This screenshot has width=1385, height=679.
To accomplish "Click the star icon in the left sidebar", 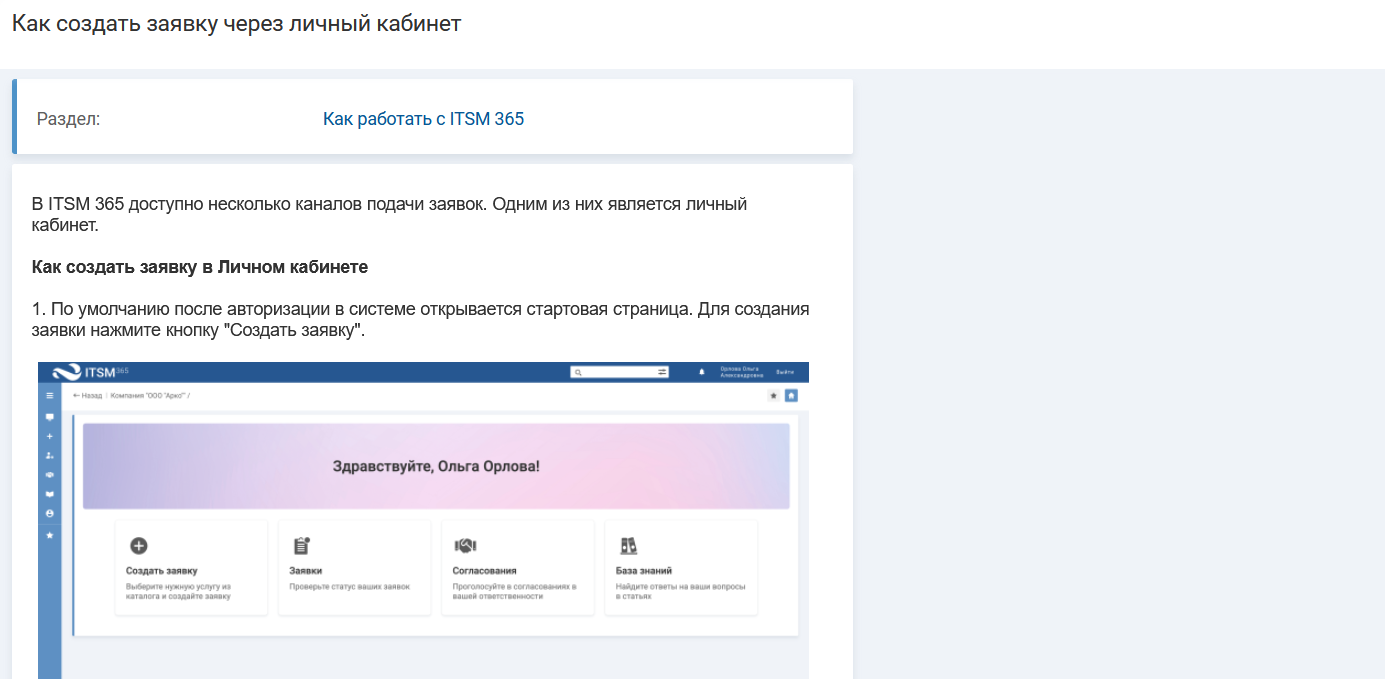I will 49,534.
